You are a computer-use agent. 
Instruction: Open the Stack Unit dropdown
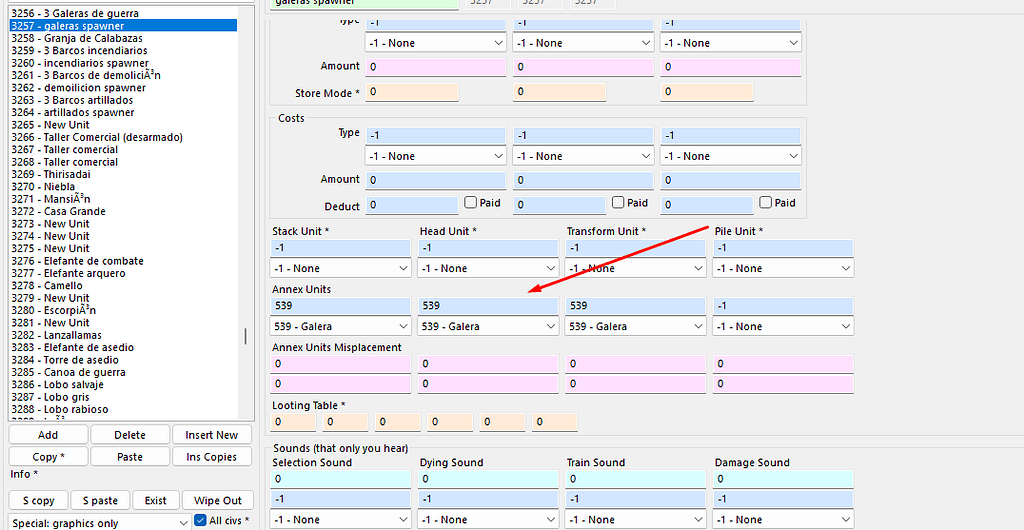click(x=340, y=268)
